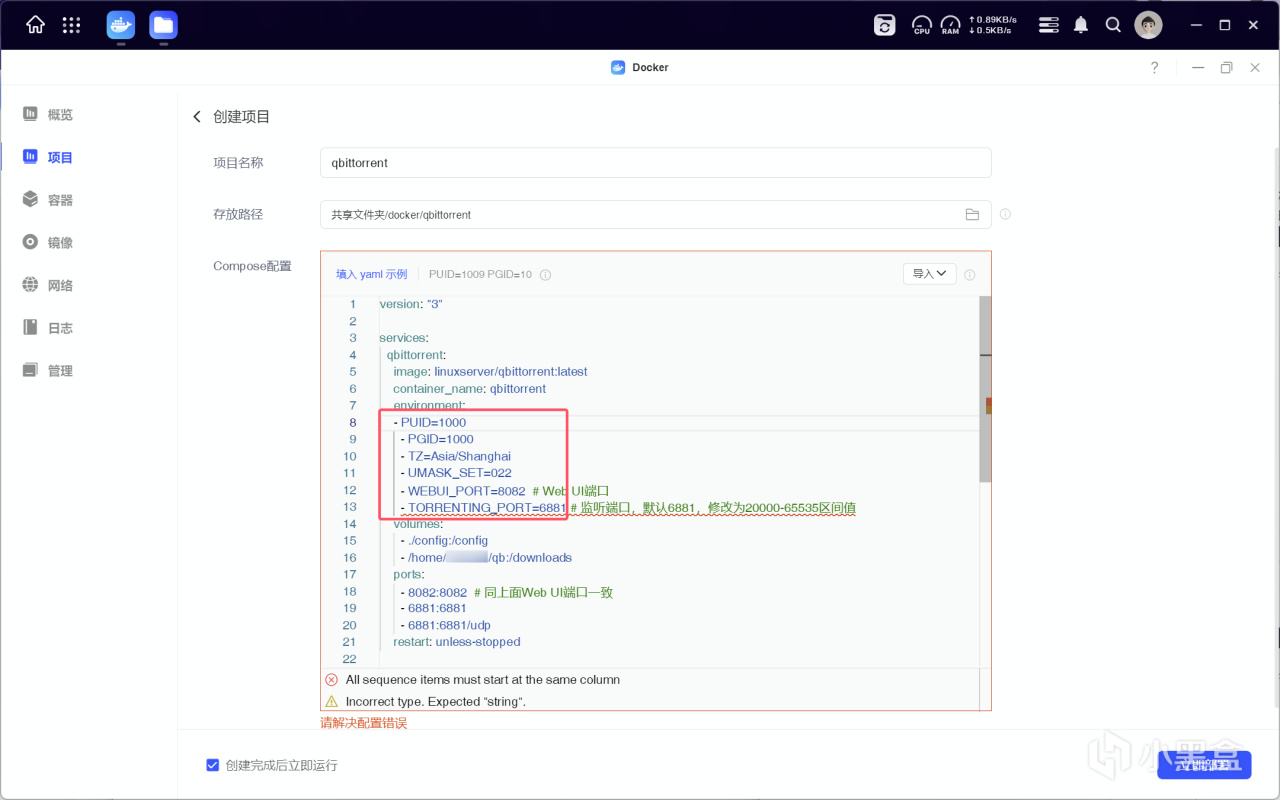Click the 'Incorrect type. Expected string' warning

click(x=435, y=702)
